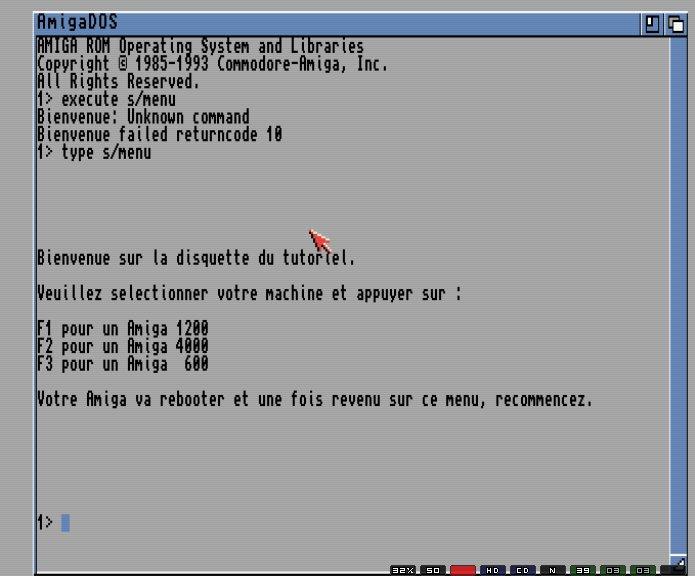695x576 pixels.
Task: Click the 'AMIGA ROM Operating System and Libraries' line
Action: [x=200, y=46]
